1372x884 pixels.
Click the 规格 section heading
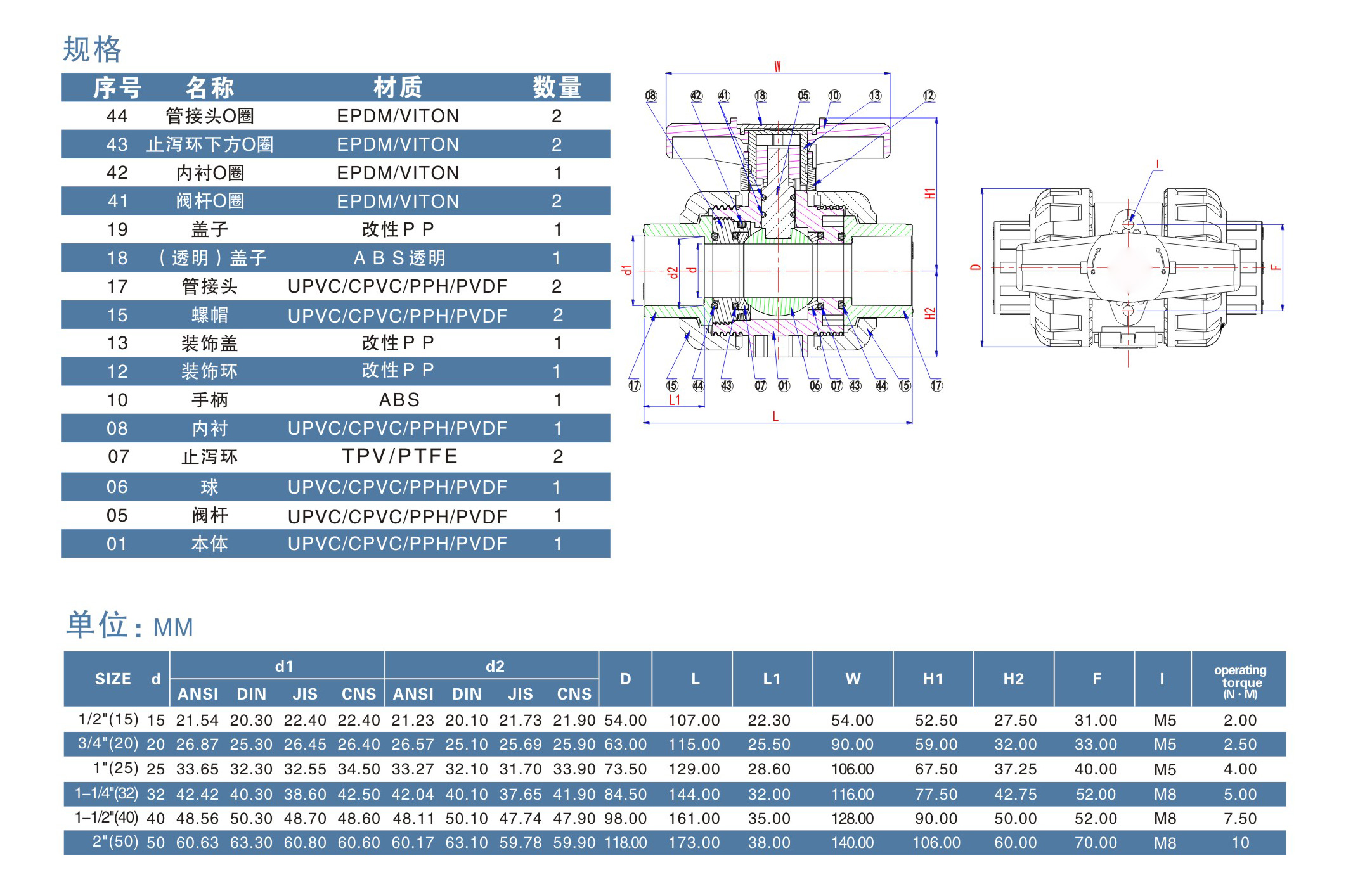click(x=92, y=49)
